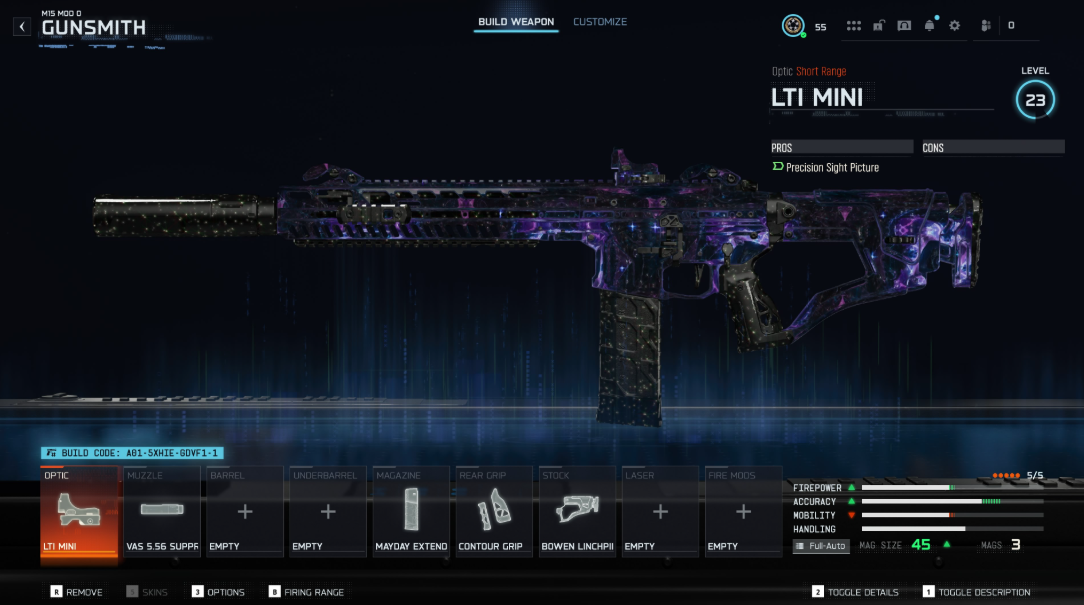Open the settings gear
Image resolution: width=1084 pixels, height=605 pixels.
[955, 26]
